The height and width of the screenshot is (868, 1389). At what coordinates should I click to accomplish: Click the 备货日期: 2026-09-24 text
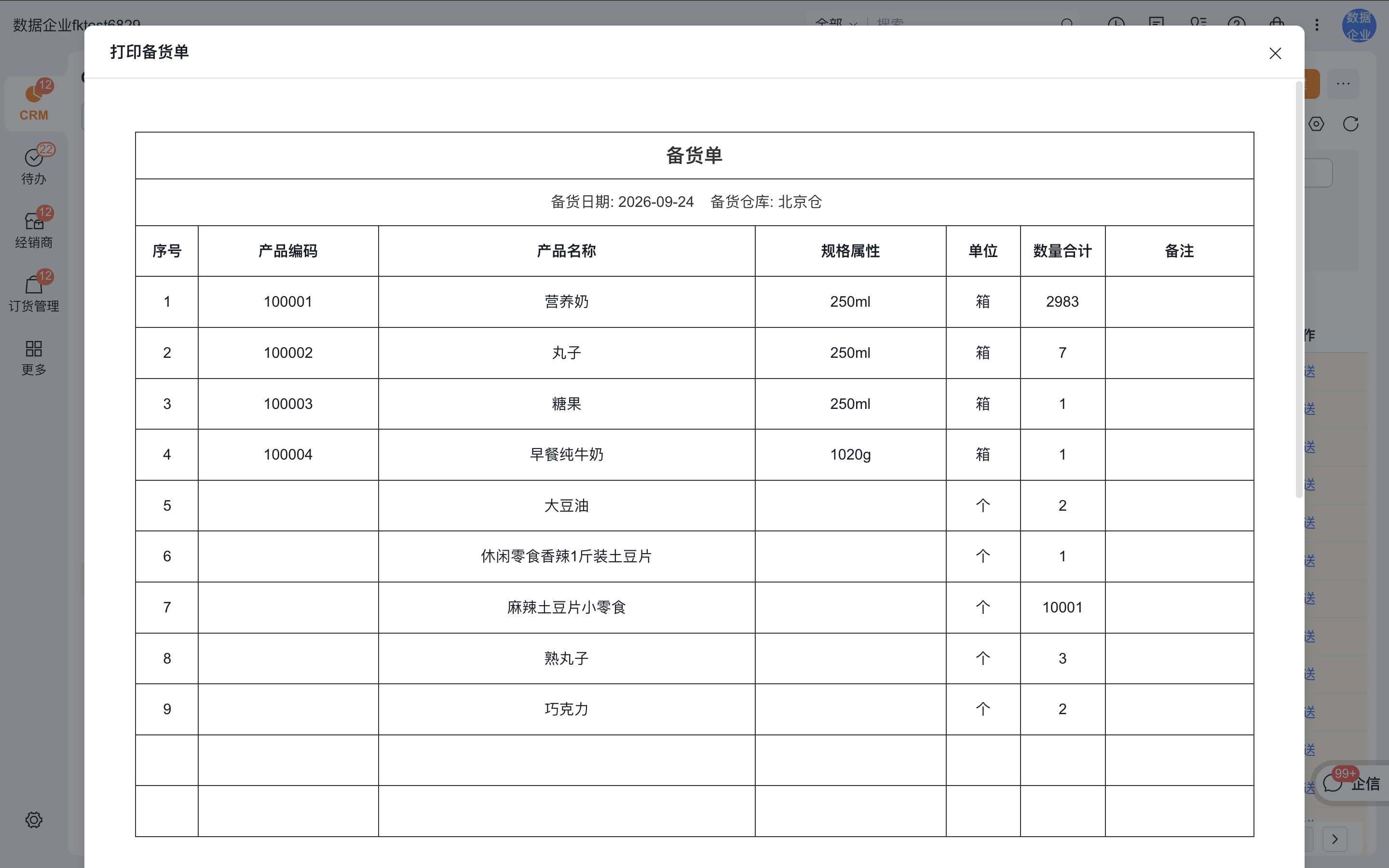click(622, 202)
